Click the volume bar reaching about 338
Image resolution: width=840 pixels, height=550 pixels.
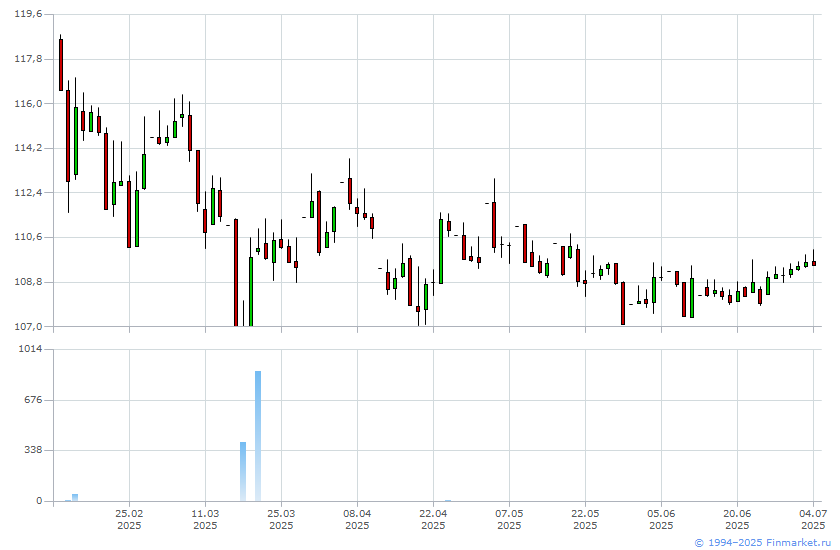click(x=243, y=472)
